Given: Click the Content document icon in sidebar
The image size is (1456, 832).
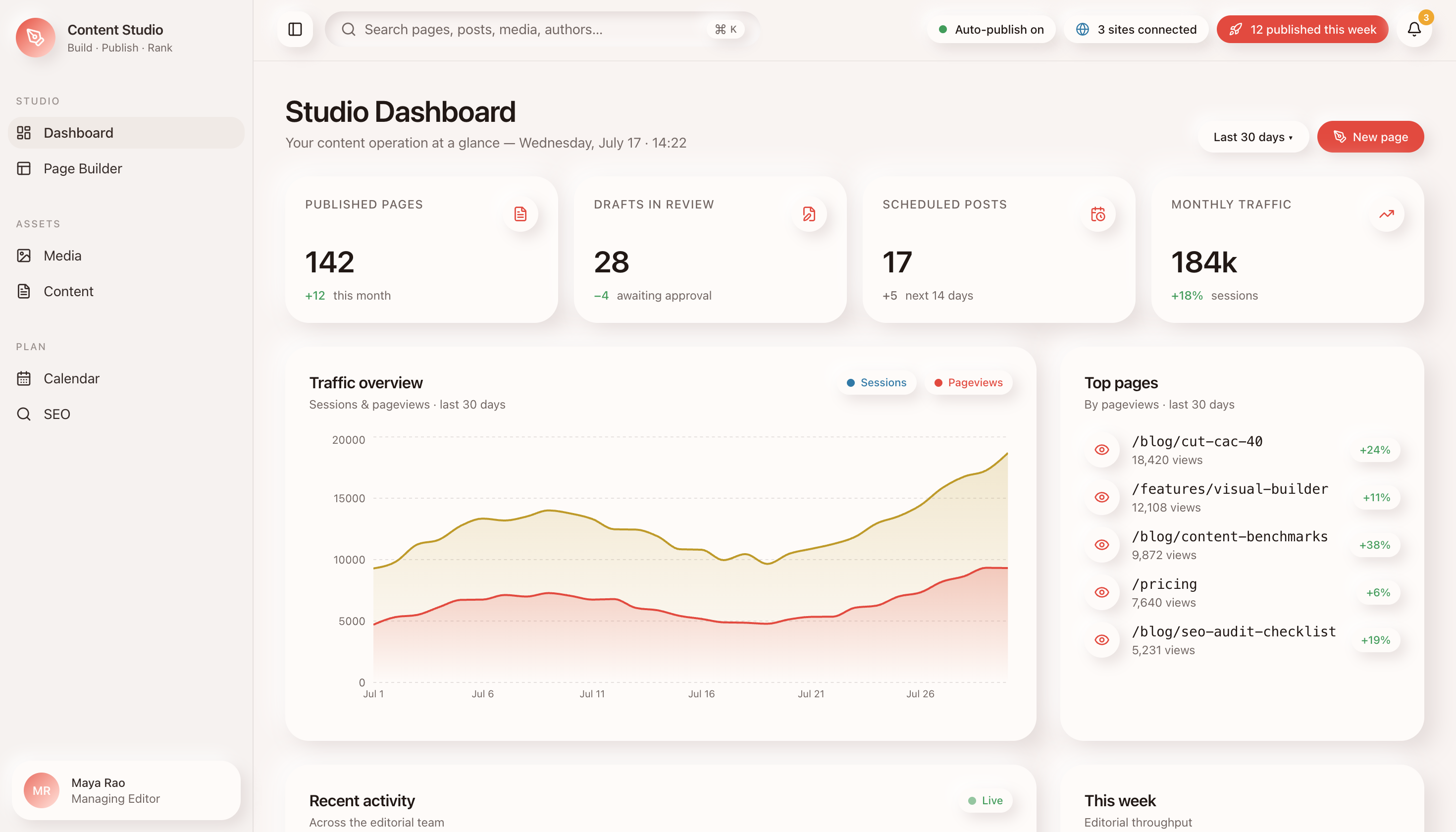Looking at the screenshot, I should (x=23, y=291).
